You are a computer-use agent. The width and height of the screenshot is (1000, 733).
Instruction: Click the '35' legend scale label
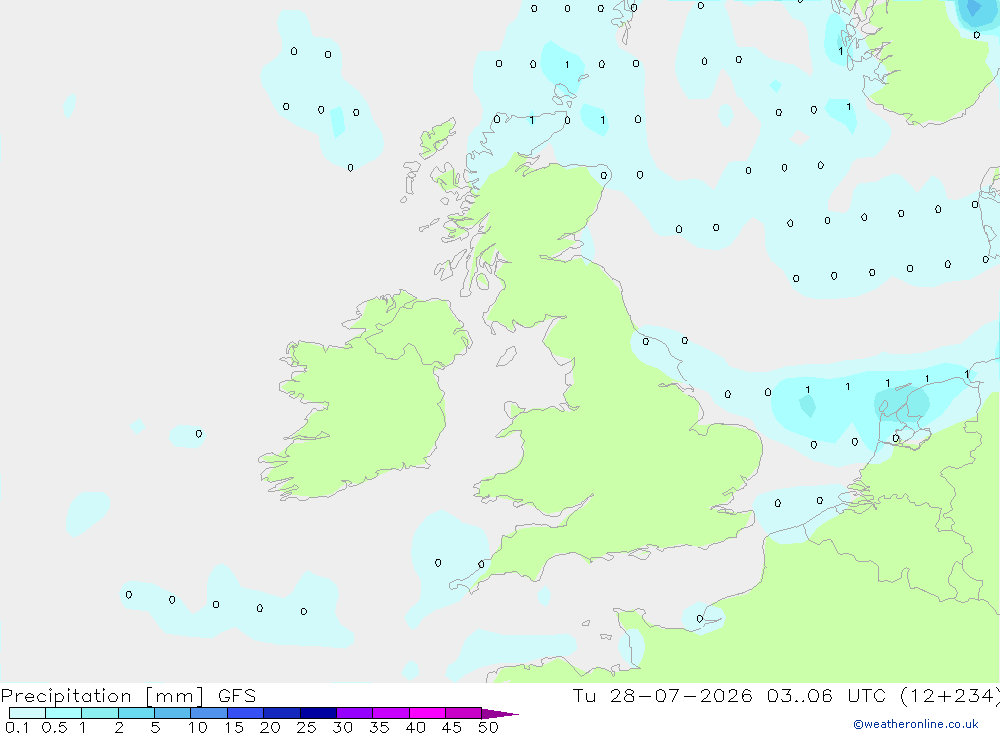(x=379, y=727)
